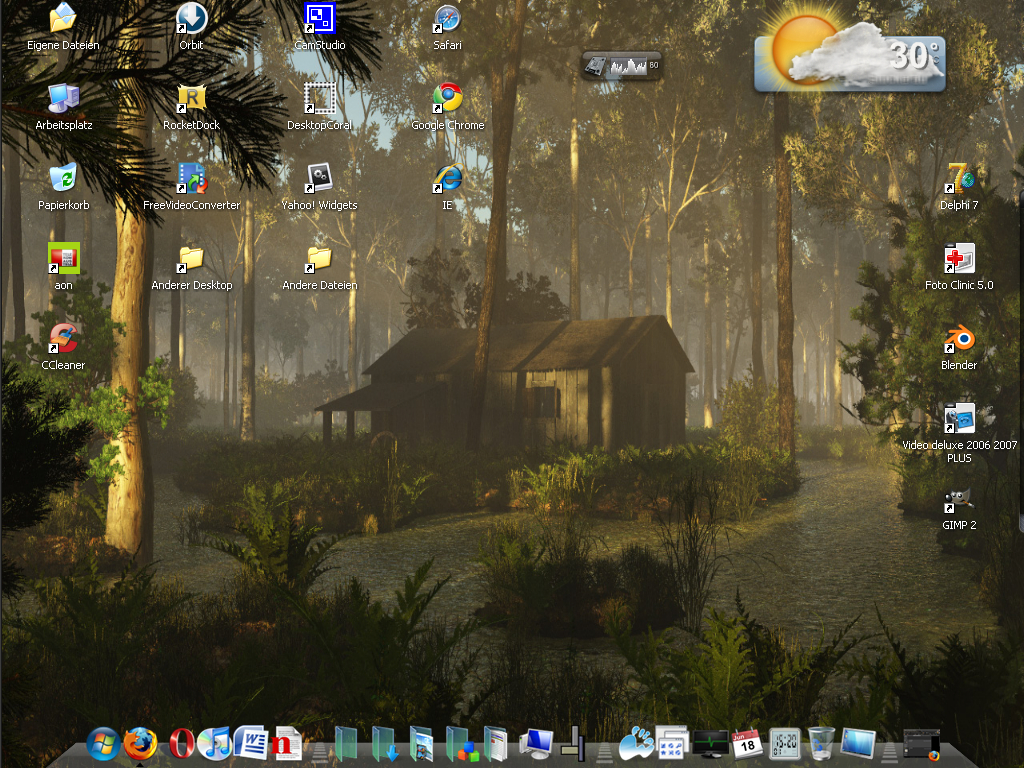Select the Papierkorb recycle bin icon

tap(63, 178)
